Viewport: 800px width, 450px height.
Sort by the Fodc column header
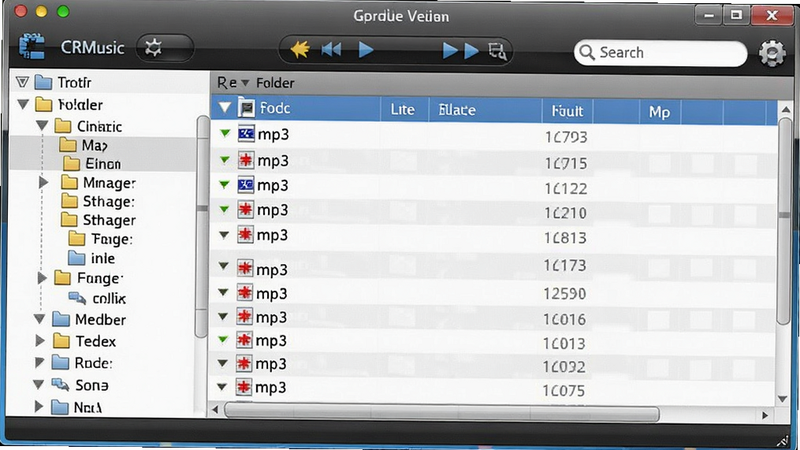(275, 108)
